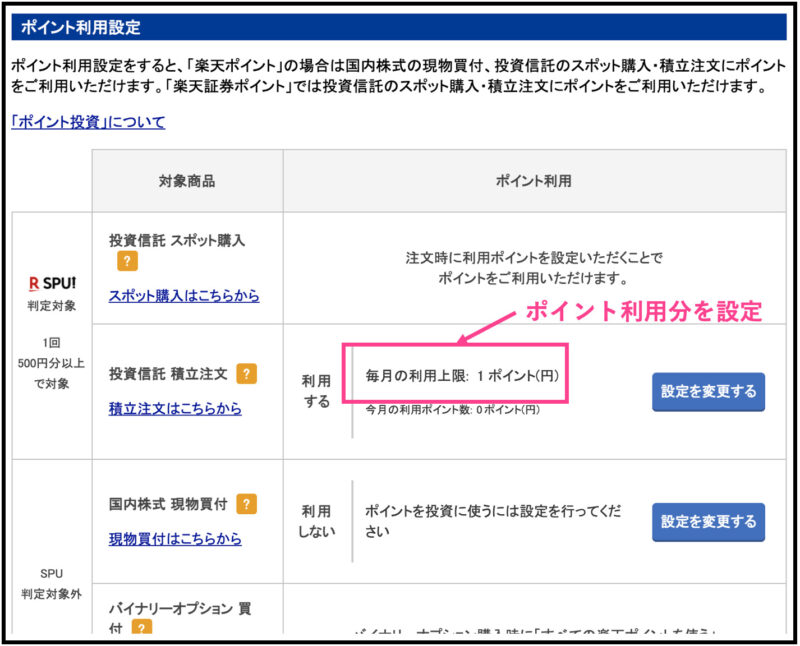The image size is (800, 646).
Task: Click the 1回 500円分以上で対象 note
Action: (x=51, y=363)
